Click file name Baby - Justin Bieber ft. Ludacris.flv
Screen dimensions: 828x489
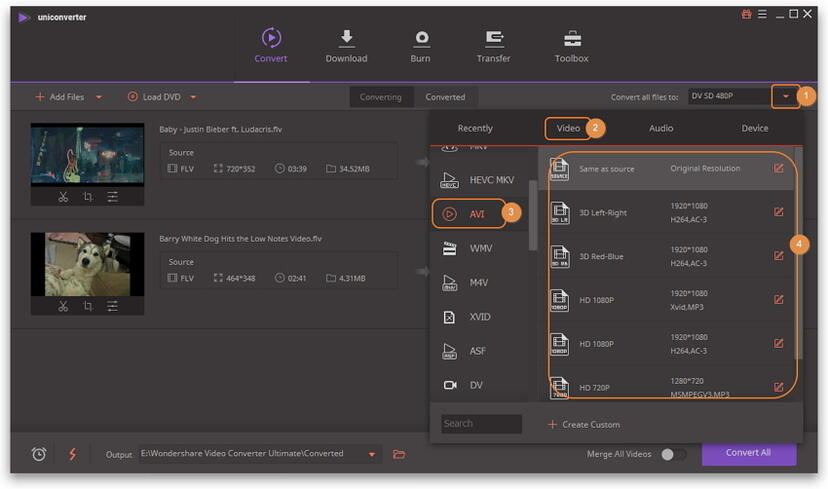point(221,129)
